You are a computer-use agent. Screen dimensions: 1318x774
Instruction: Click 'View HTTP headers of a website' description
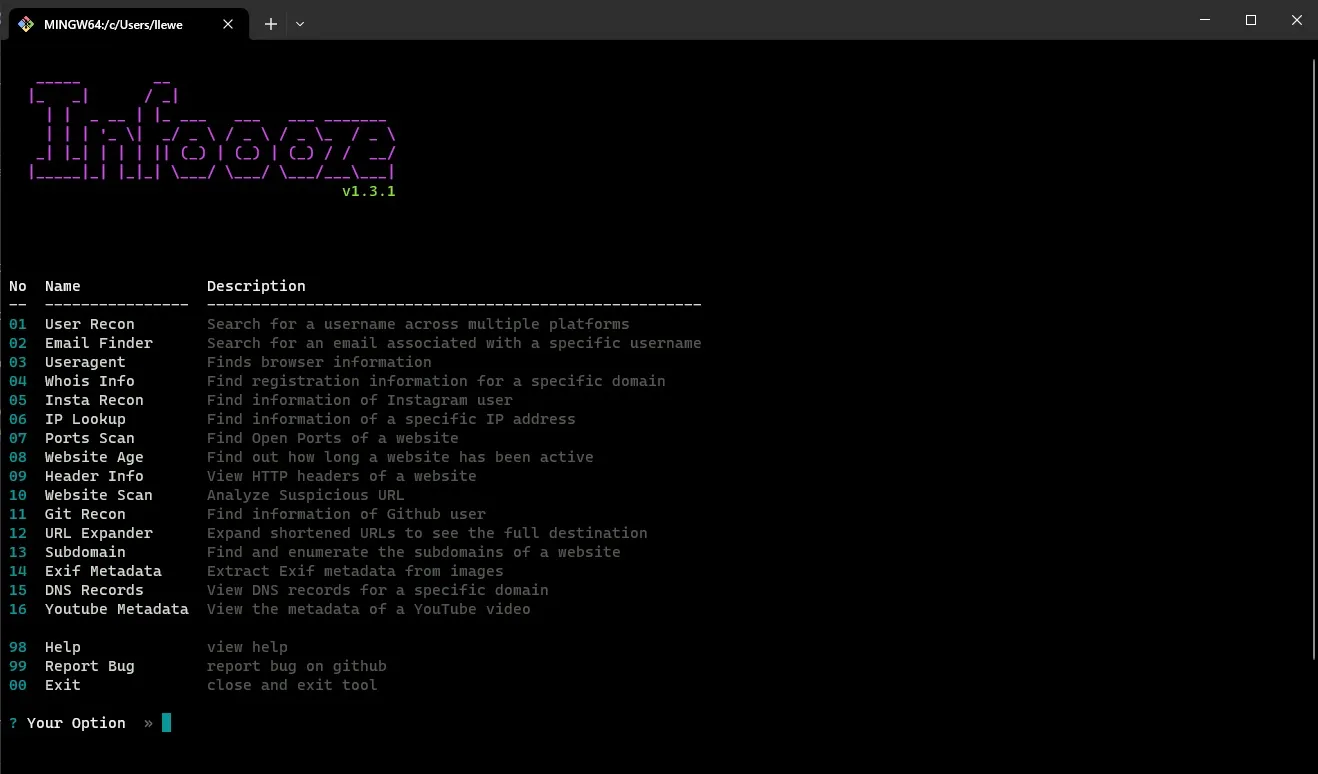click(x=342, y=476)
